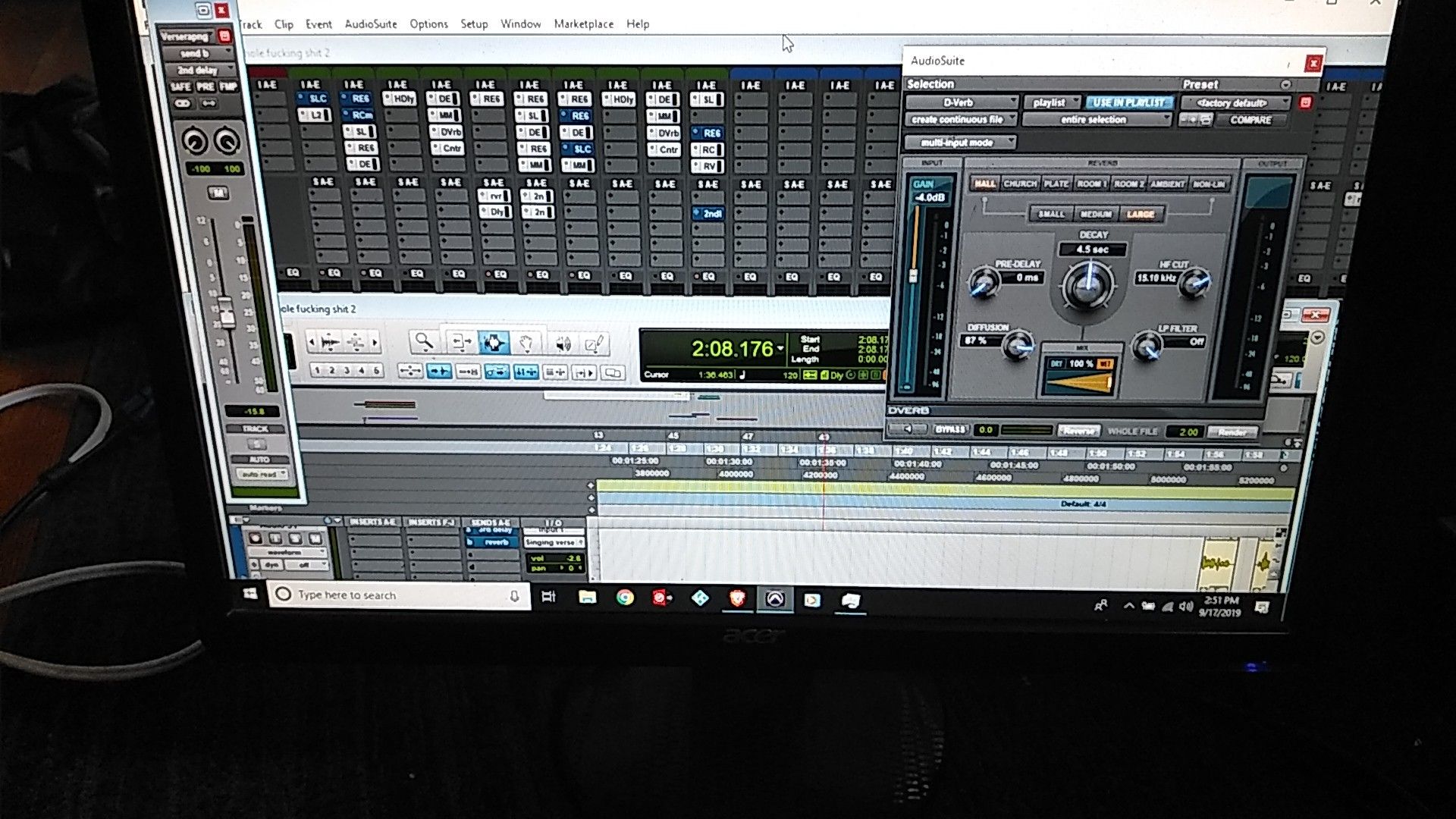Choose the MEDIUM room size
The width and height of the screenshot is (1456, 819).
pyautogui.click(x=1096, y=214)
